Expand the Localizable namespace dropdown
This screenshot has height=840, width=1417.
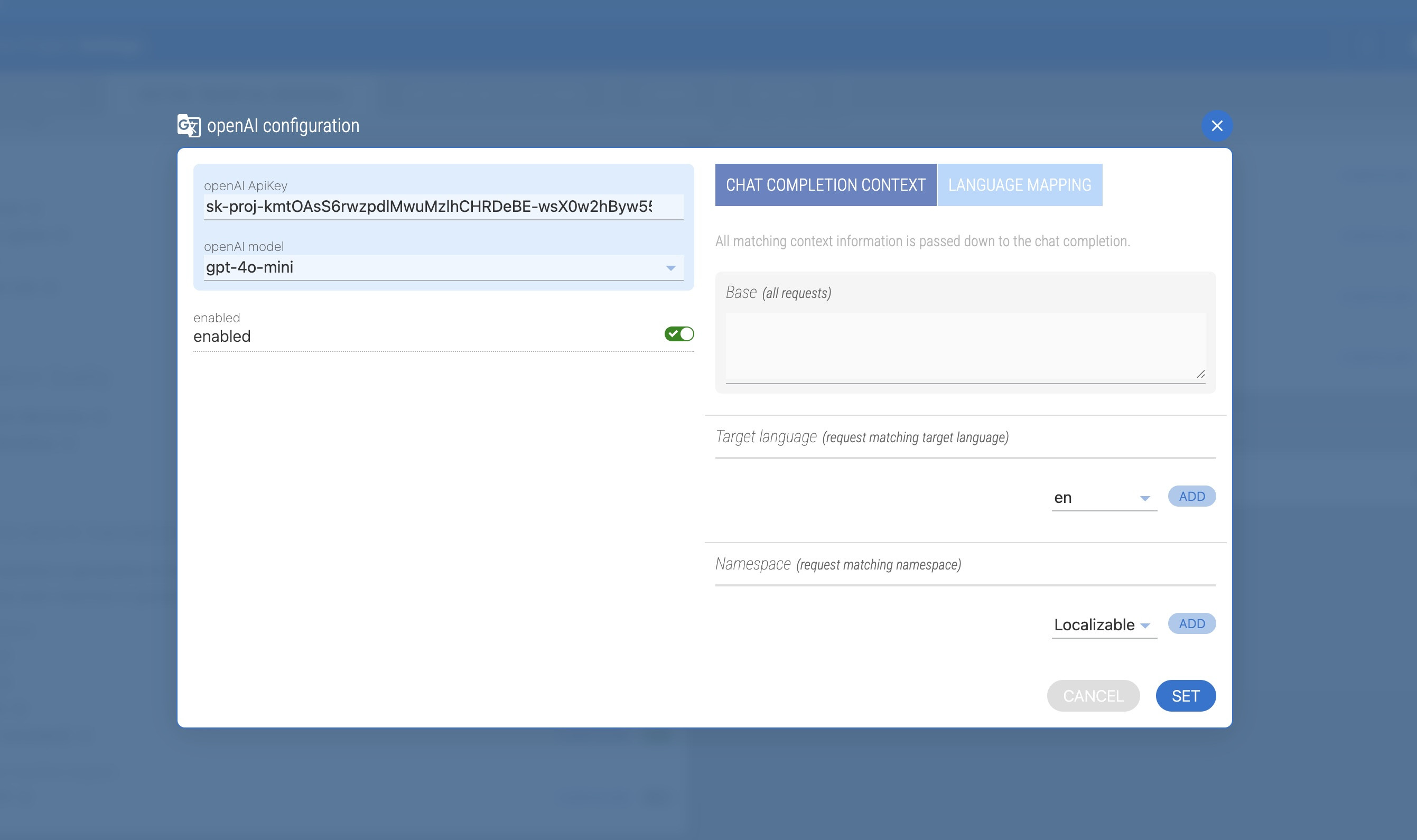(x=1145, y=626)
